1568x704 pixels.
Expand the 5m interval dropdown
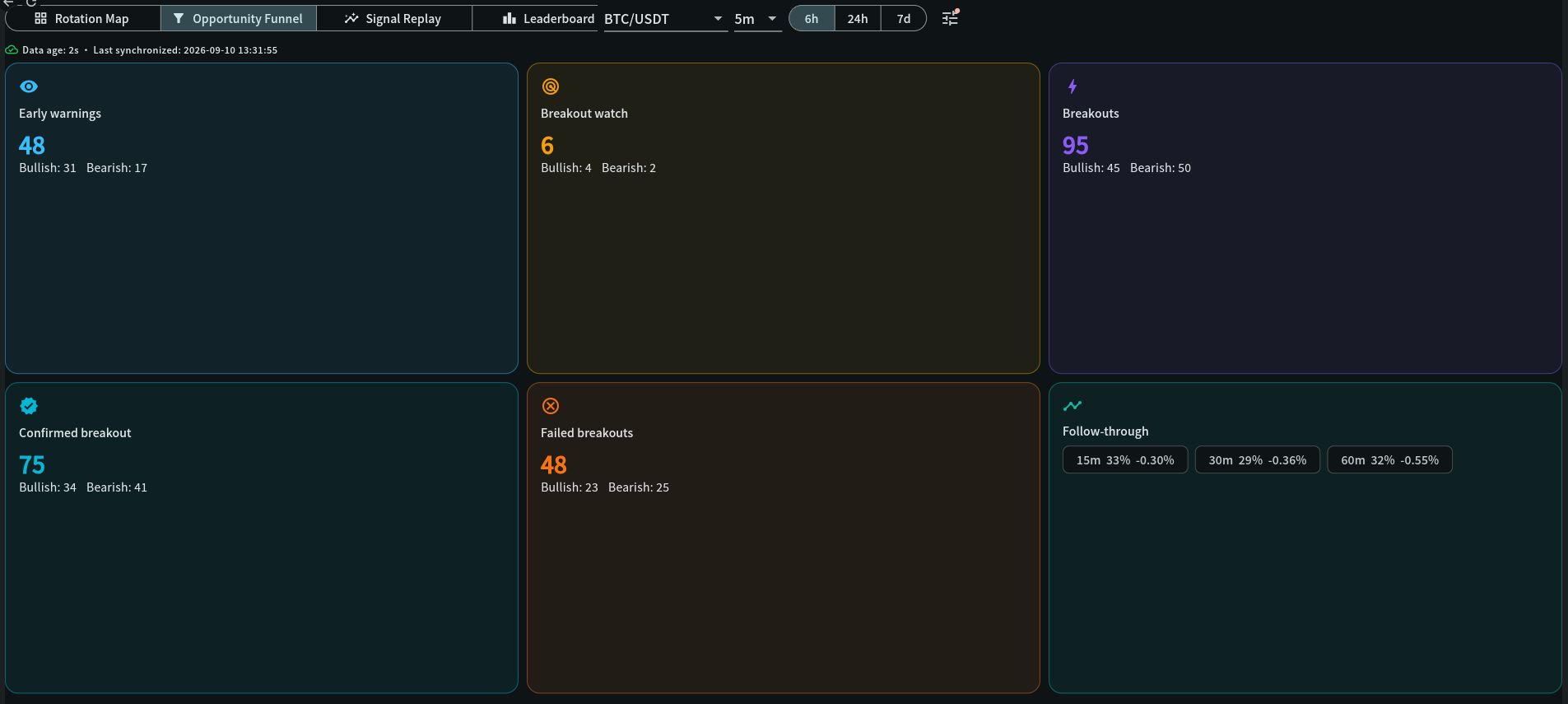coord(757,19)
